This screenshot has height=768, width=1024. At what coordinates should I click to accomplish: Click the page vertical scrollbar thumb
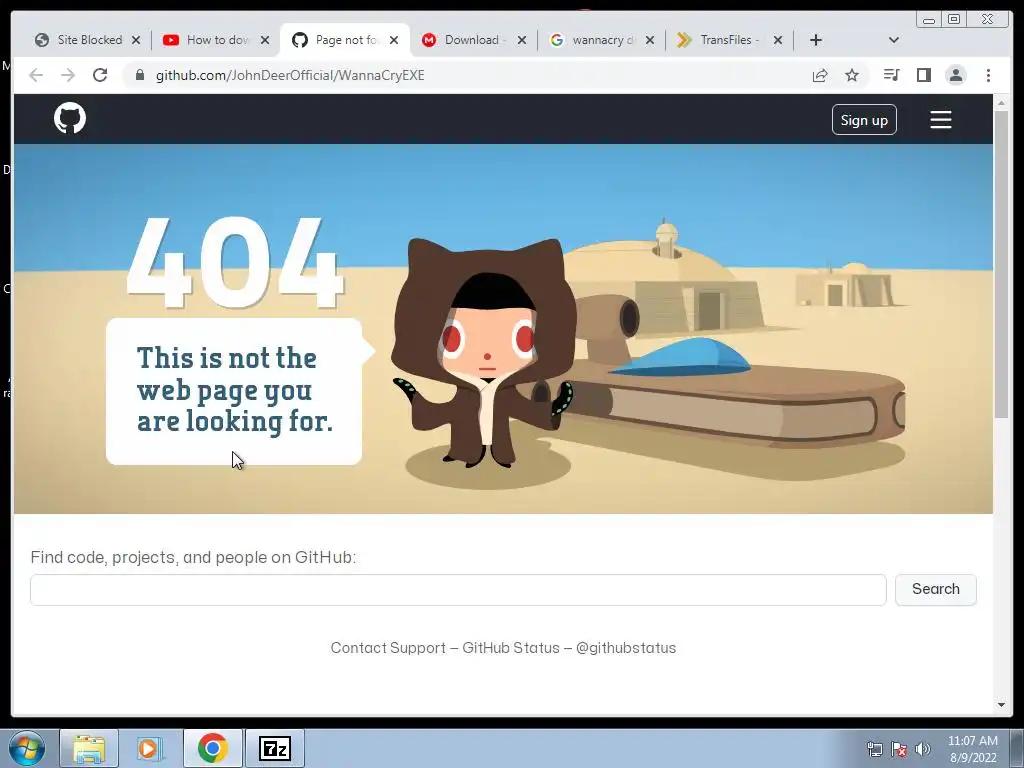[x=1001, y=264]
